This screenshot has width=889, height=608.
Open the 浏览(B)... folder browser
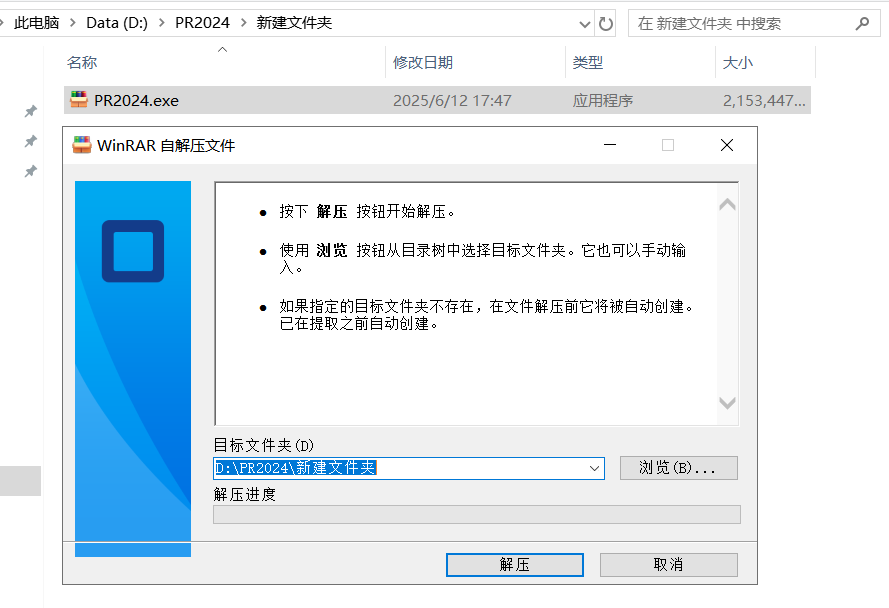pyautogui.click(x=679, y=468)
